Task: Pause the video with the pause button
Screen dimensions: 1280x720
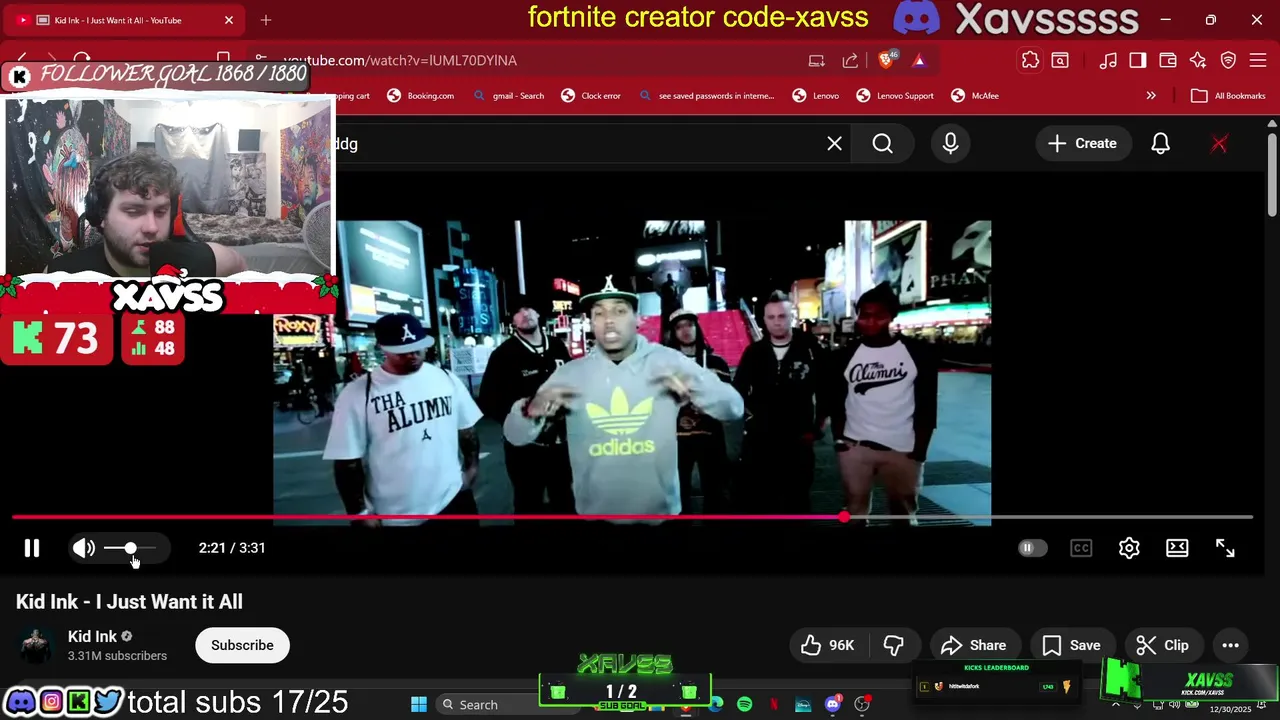Action: [x=32, y=548]
